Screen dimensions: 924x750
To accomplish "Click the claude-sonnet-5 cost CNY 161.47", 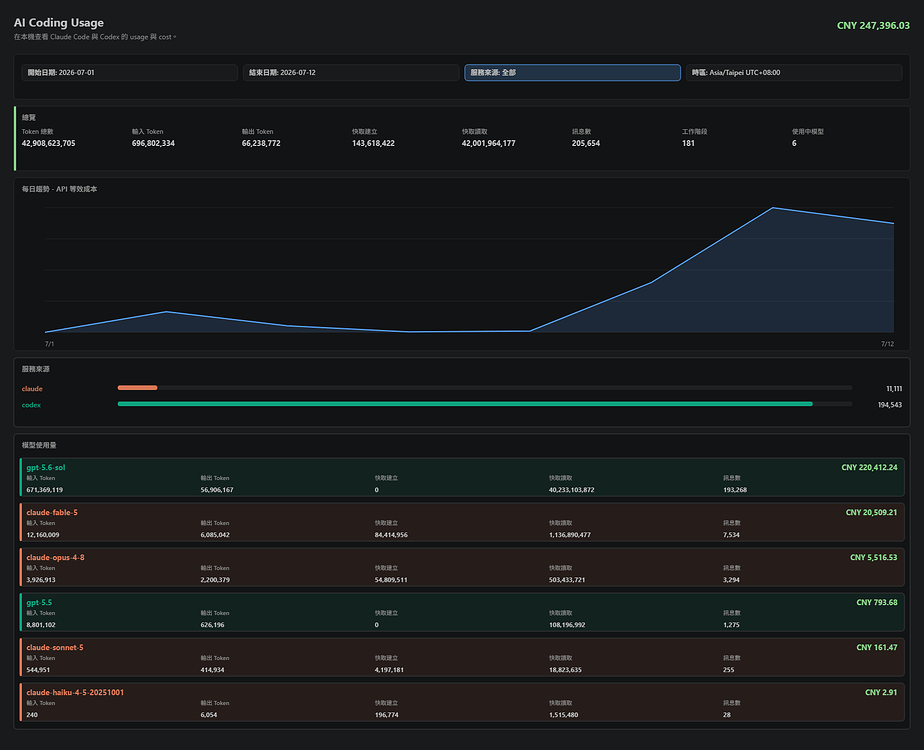I will pos(877,647).
